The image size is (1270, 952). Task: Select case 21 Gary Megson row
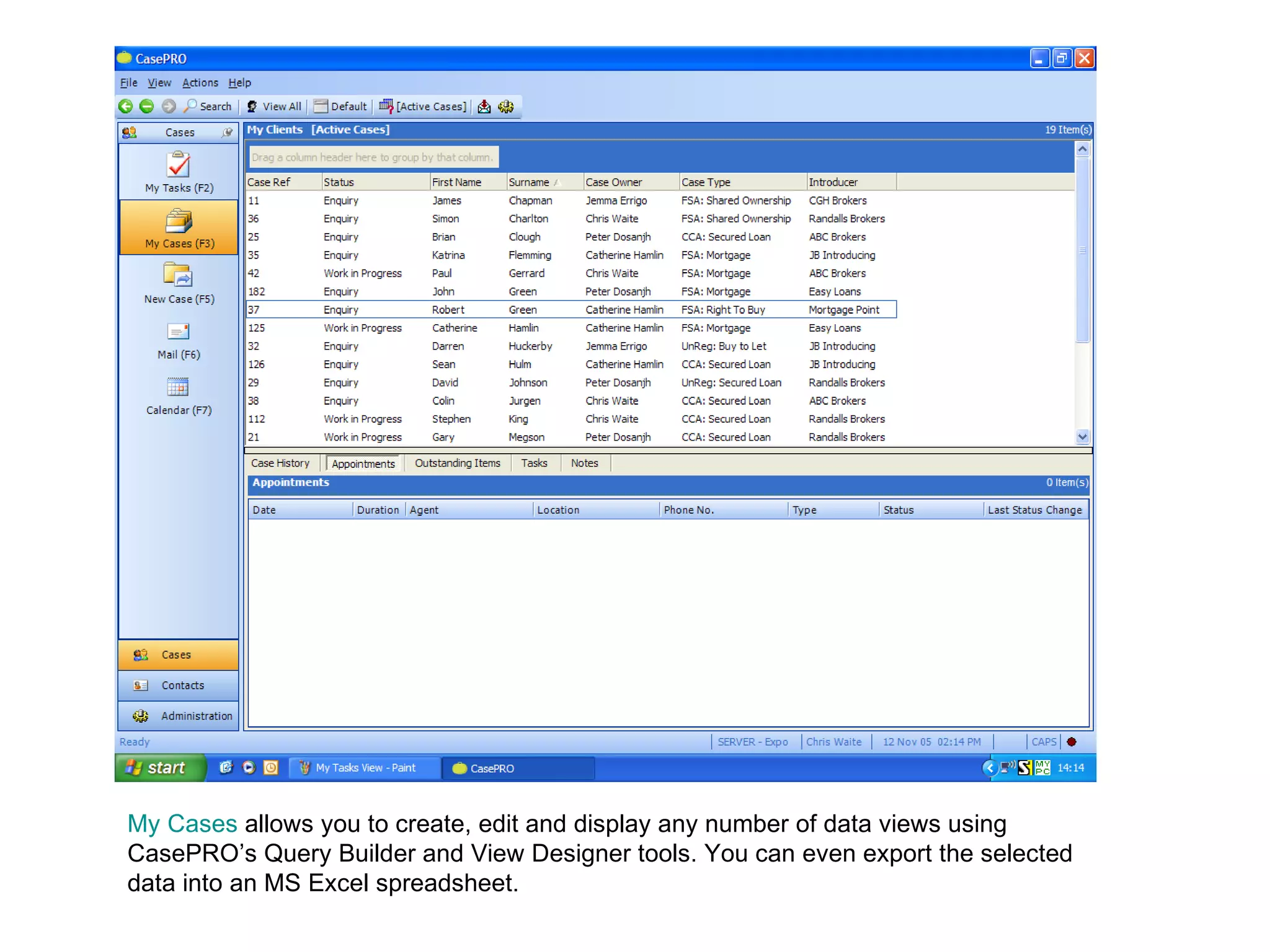[x=571, y=437]
